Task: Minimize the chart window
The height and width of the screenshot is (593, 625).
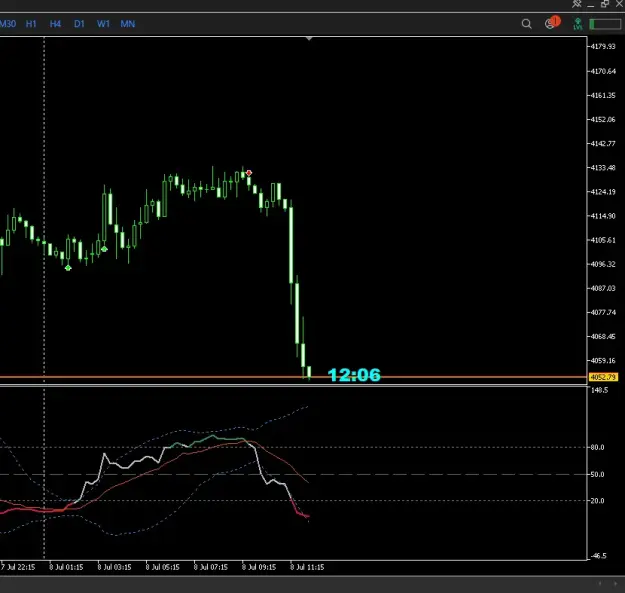Action: point(591,5)
